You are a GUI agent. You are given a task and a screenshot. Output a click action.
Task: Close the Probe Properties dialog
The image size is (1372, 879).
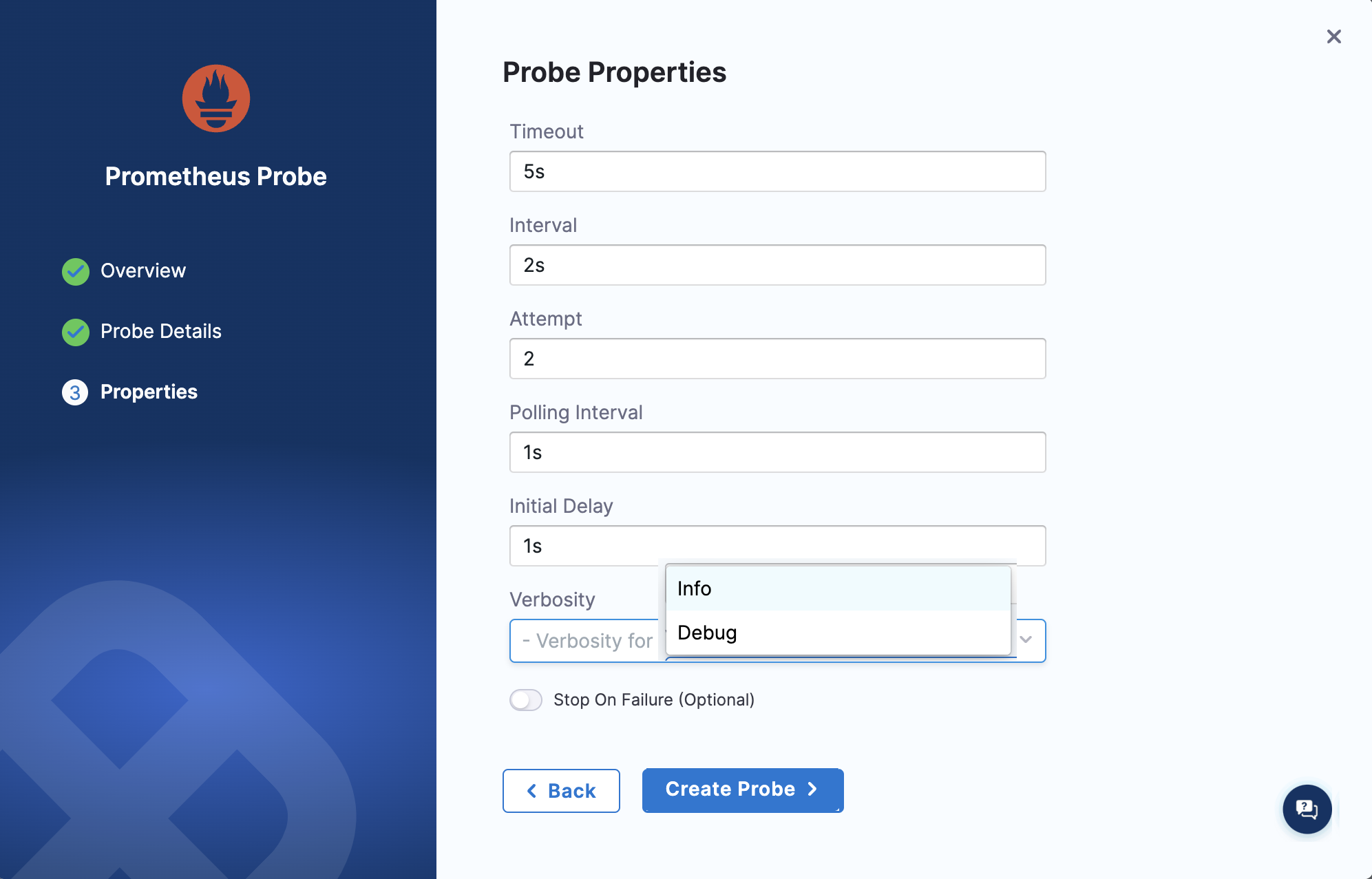[x=1333, y=36]
